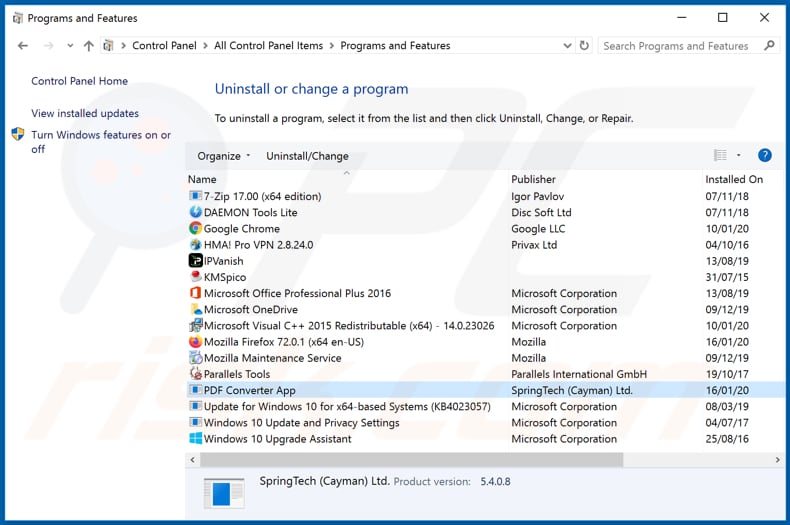Click the Microsoft Office Professional Plus icon

click(x=195, y=293)
